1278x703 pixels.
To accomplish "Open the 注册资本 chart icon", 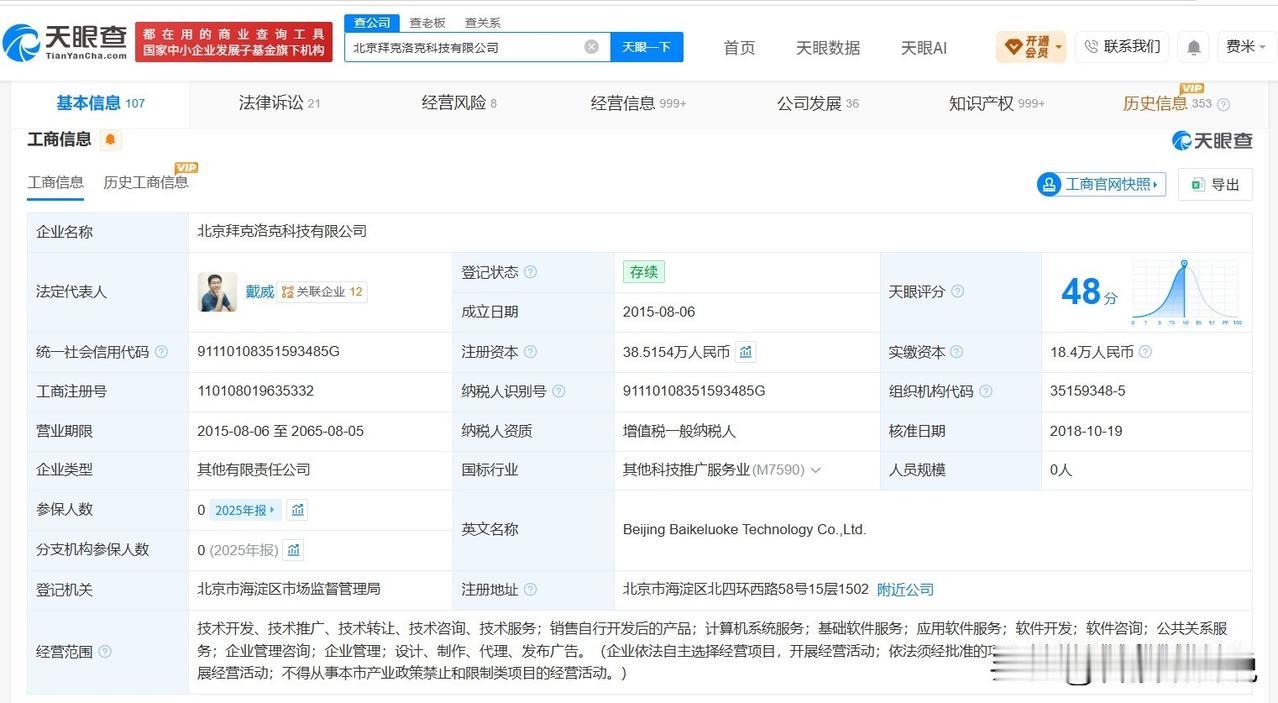I will [746, 352].
